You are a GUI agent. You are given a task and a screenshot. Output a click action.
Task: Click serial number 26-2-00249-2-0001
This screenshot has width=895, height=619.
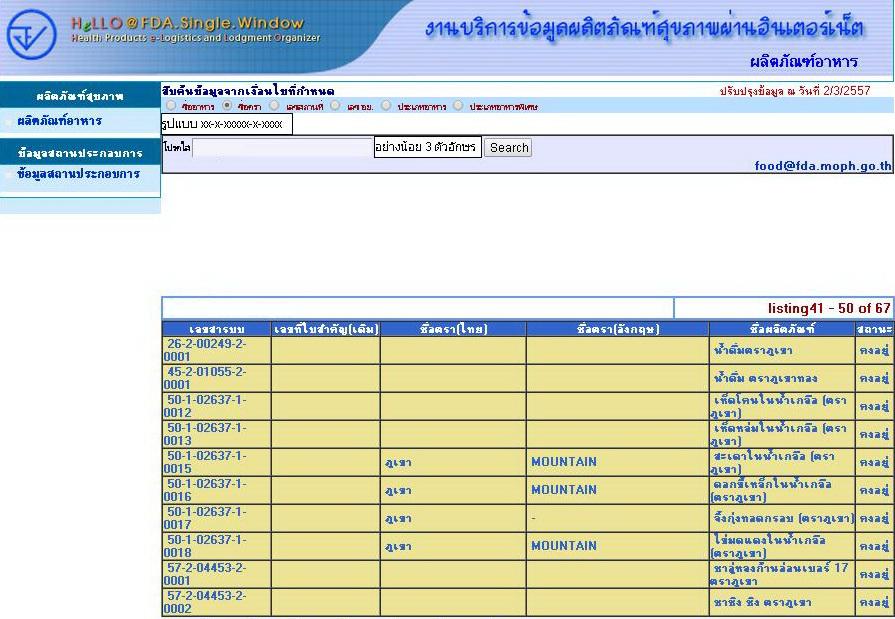(205, 350)
